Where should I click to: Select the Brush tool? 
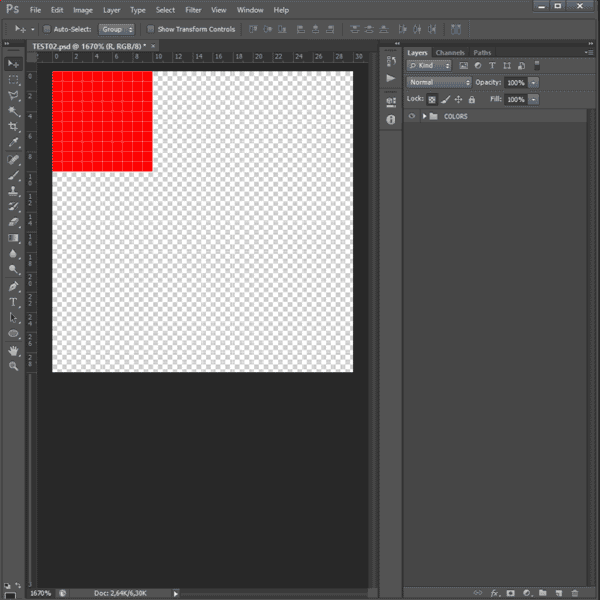13,176
